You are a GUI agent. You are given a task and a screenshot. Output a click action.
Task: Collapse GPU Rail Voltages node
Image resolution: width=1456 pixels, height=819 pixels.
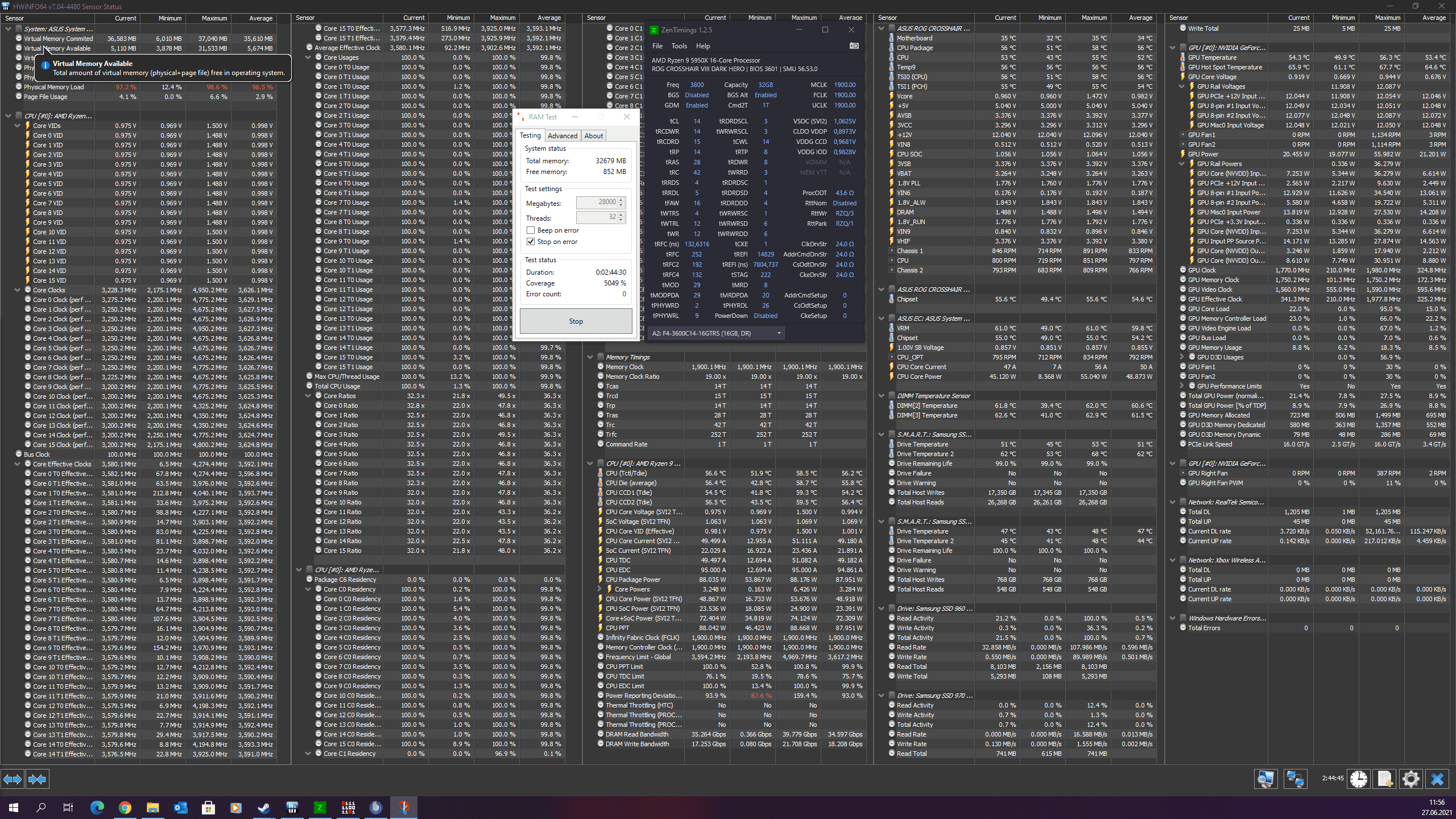click(x=1181, y=86)
